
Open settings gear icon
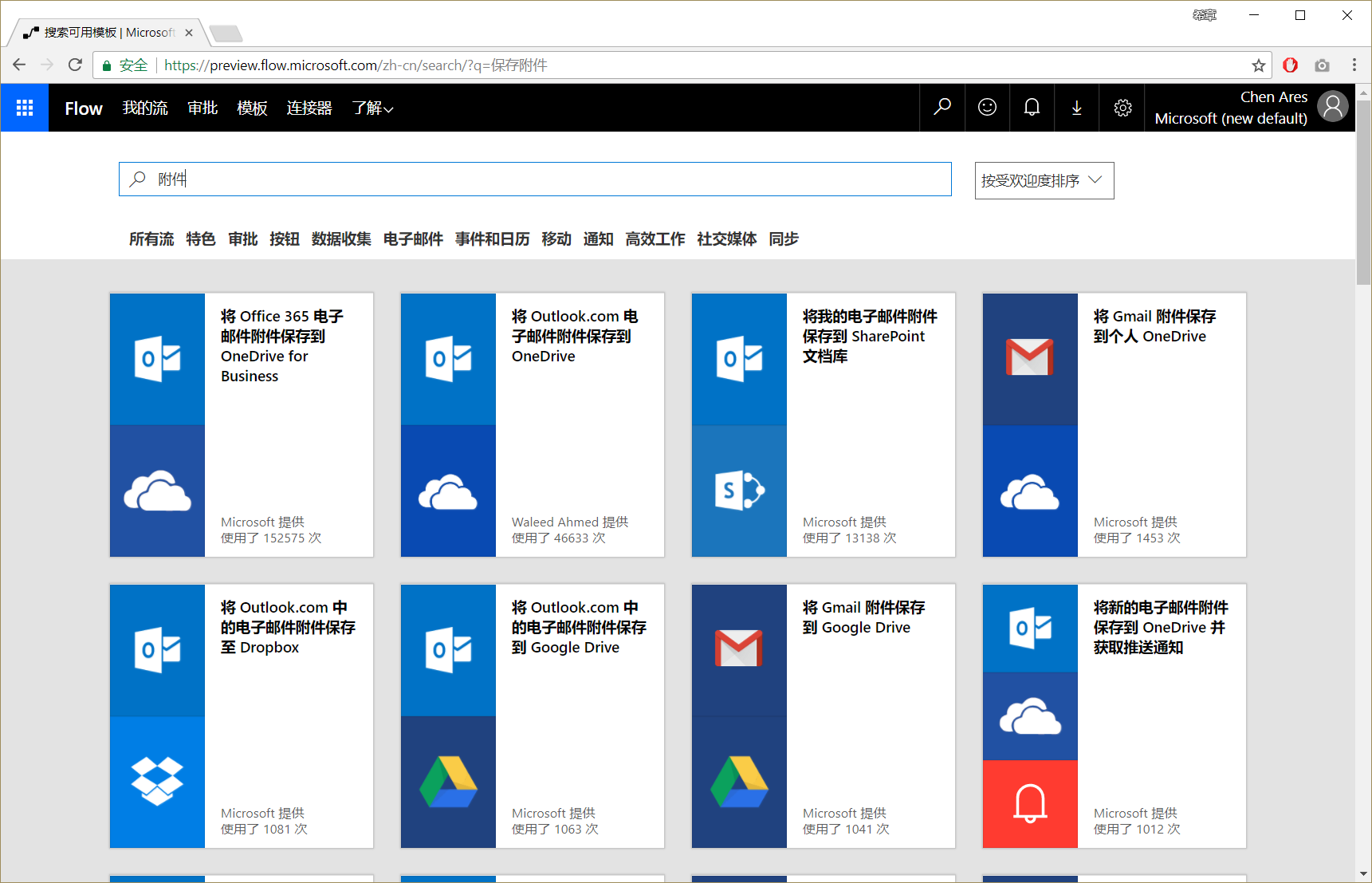[1122, 107]
